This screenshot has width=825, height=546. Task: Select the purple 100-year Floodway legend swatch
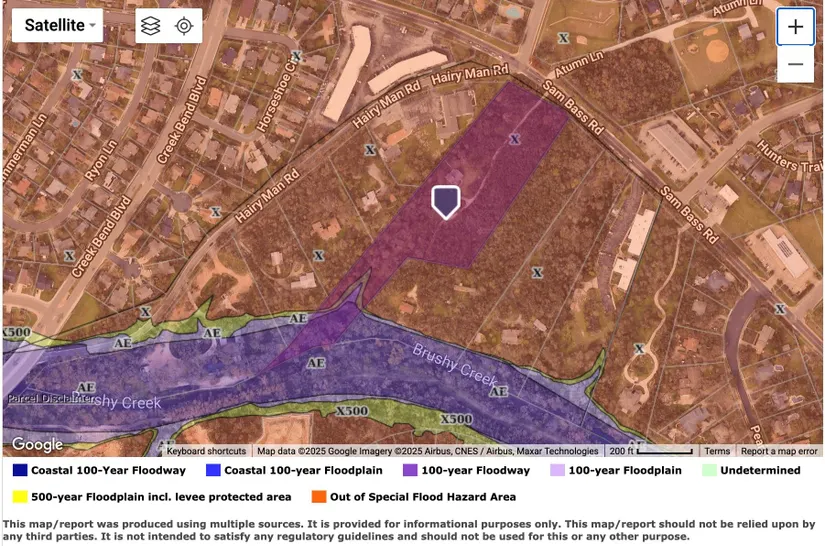pos(409,470)
